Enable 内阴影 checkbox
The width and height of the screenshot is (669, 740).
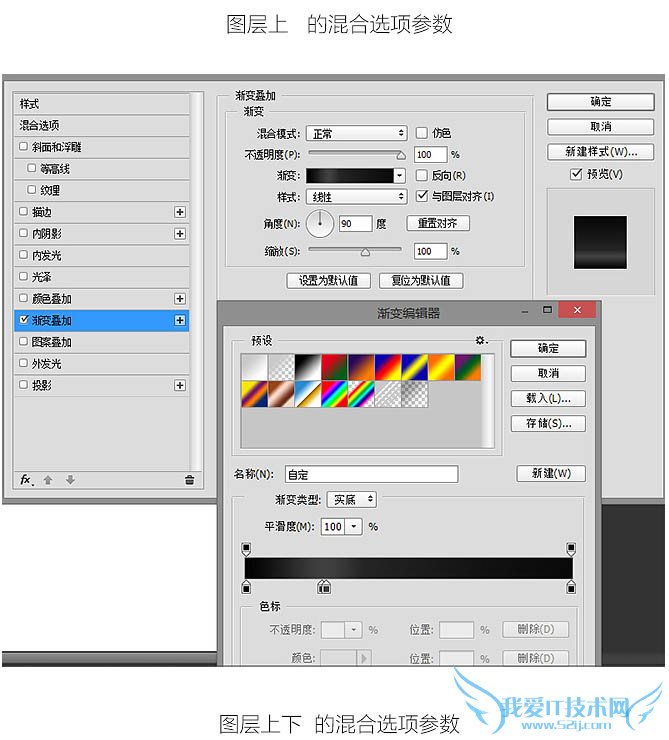[x=23, y=233]
